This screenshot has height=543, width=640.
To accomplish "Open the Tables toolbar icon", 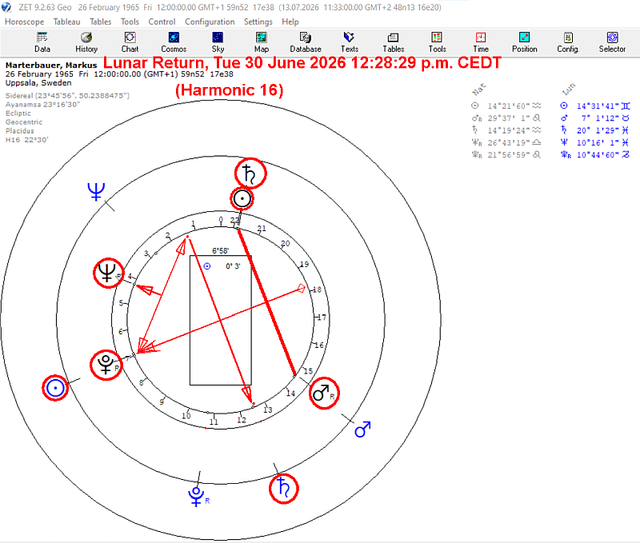I will tap(393, 42).
